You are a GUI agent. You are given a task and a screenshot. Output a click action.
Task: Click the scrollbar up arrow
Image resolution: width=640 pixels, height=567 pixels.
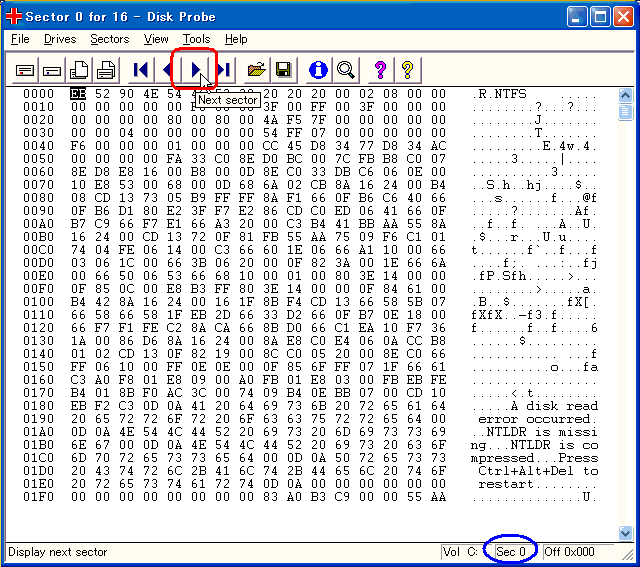coord(626,95)
